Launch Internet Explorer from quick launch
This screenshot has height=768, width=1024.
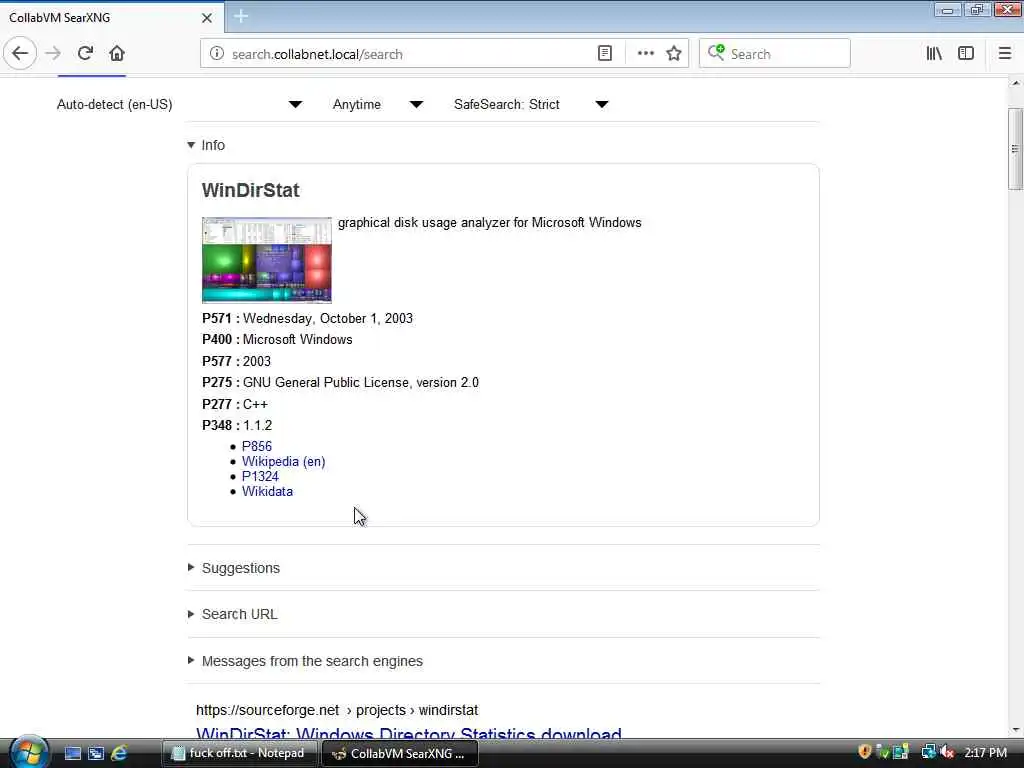tap(119, 754)
